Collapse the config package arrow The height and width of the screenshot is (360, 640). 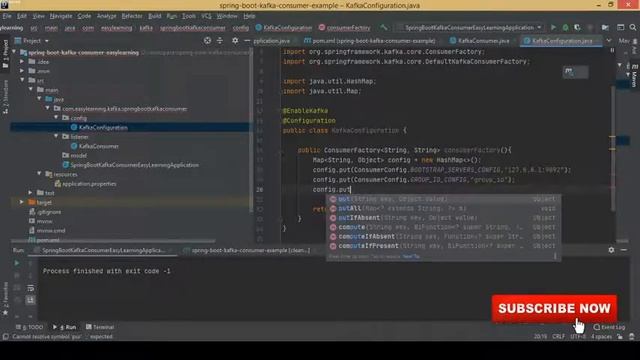tap(56, 118)
